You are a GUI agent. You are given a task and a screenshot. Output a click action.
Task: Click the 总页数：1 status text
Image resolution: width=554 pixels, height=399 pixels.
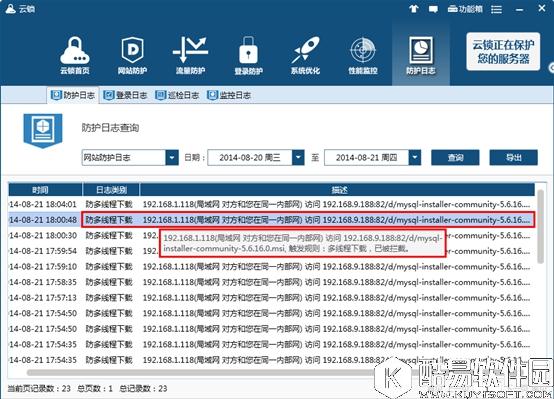click(95, 389)
